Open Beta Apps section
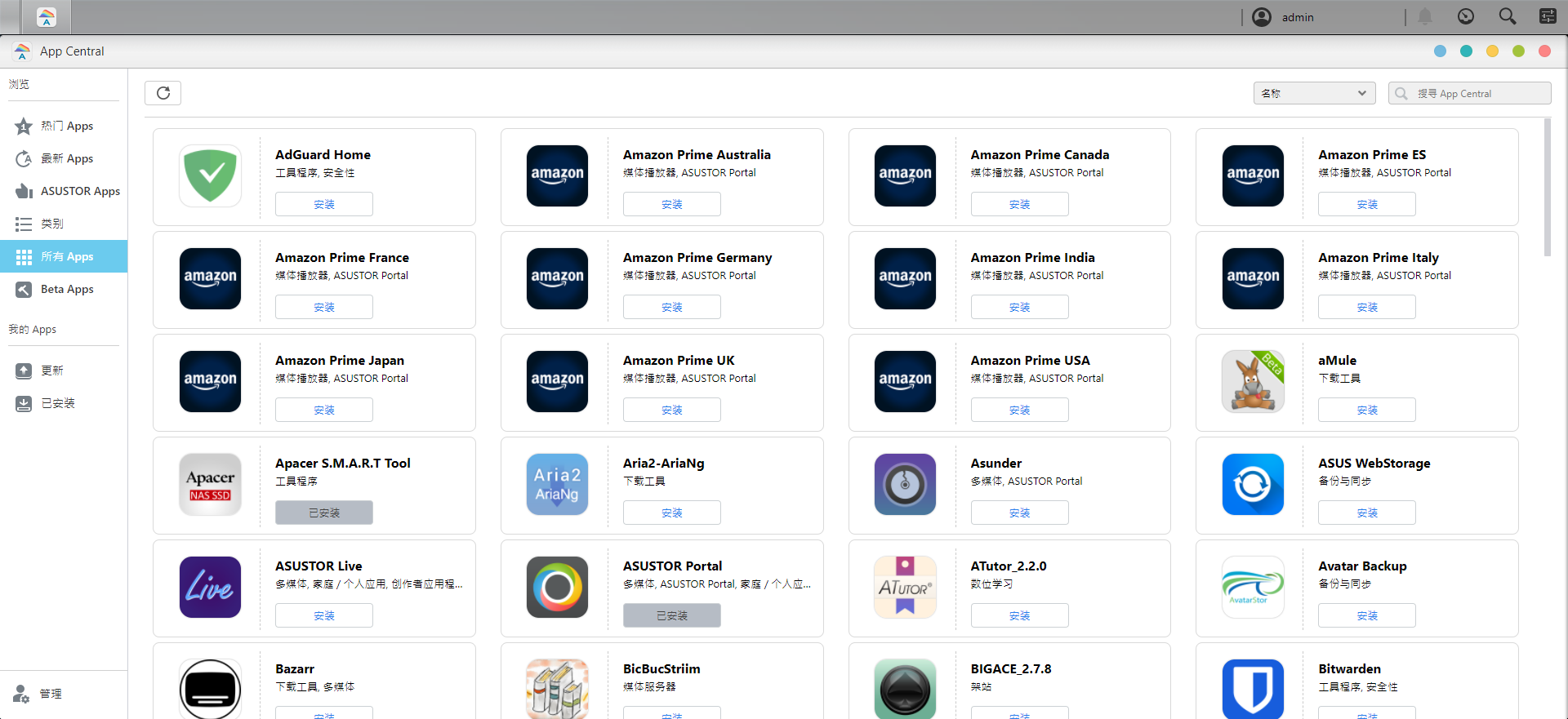Screen dimensions: 1568x719 [64, 289]
